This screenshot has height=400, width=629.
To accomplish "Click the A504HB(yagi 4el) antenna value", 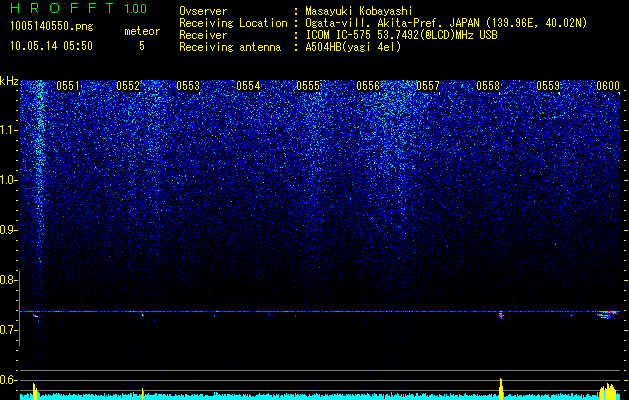I will point(353,47).
